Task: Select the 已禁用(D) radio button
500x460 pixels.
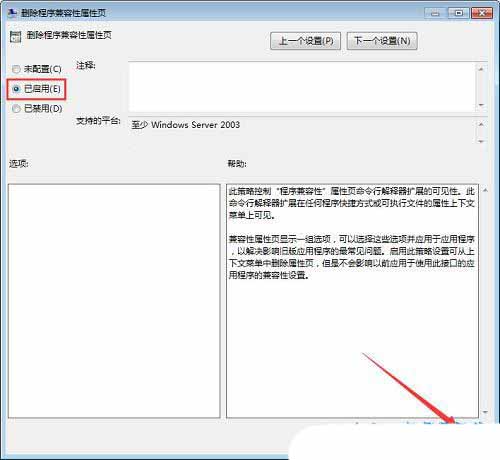Action: pyautogui.click(x=16, y=109)
